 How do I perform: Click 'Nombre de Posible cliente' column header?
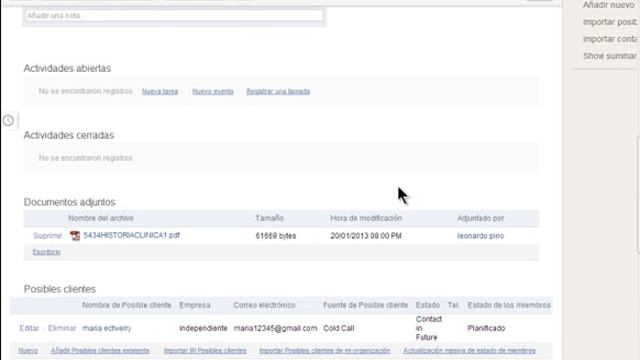pyautogui.click(x=127, y=305)
